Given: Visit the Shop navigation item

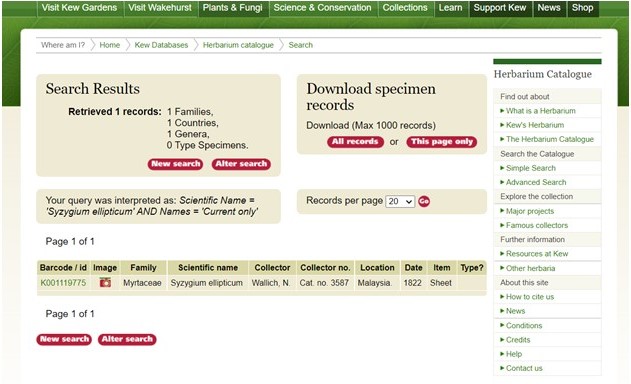Looking at the screenshot, I should click(x=582, y=8).
